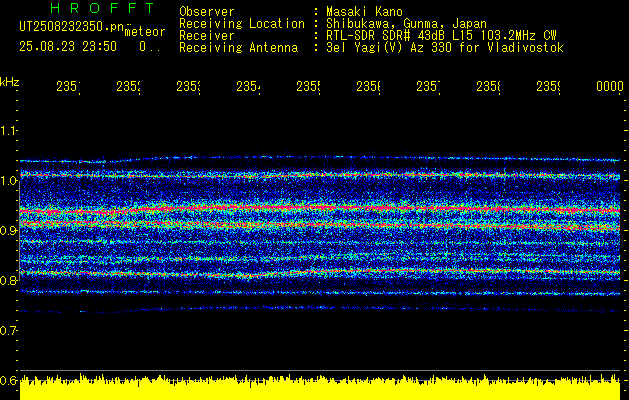Click the 2352 time axis label
Screen dimensions: 629x400
coord(128,86)
